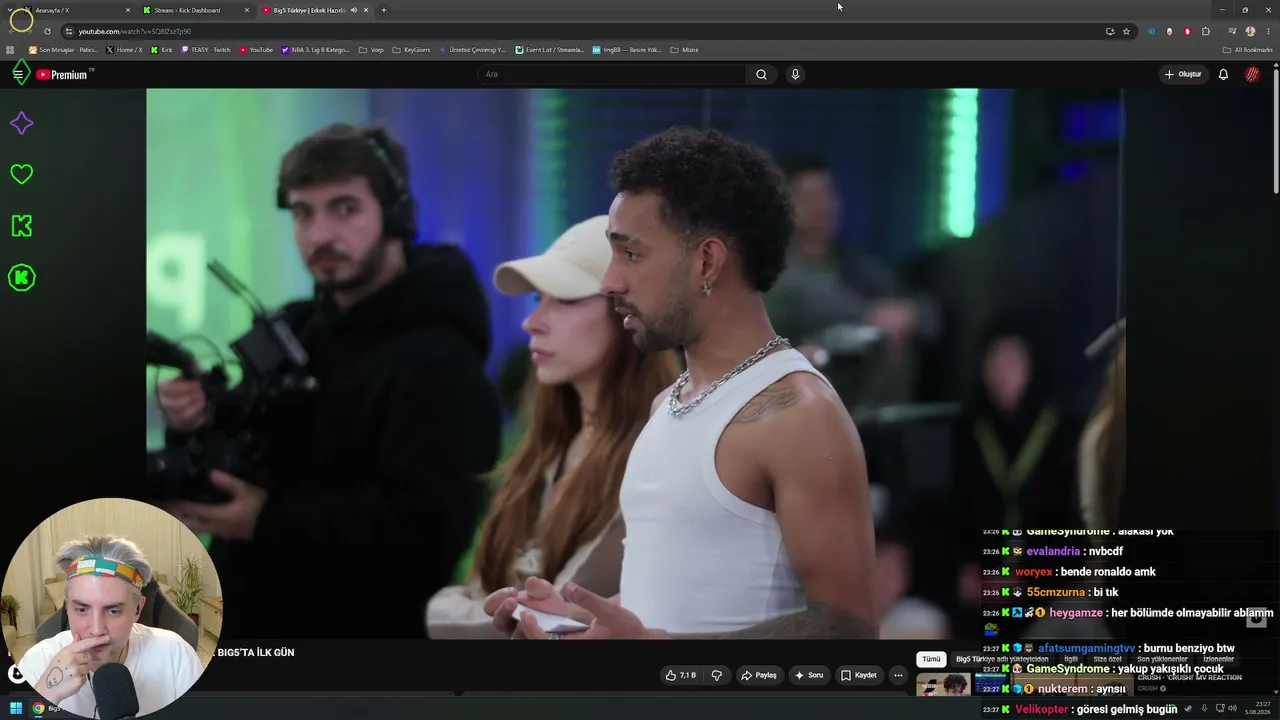The height and width of the screenshot is (720, 1280).
Task: View site information icon in address bar
Action: click(69, 31)
